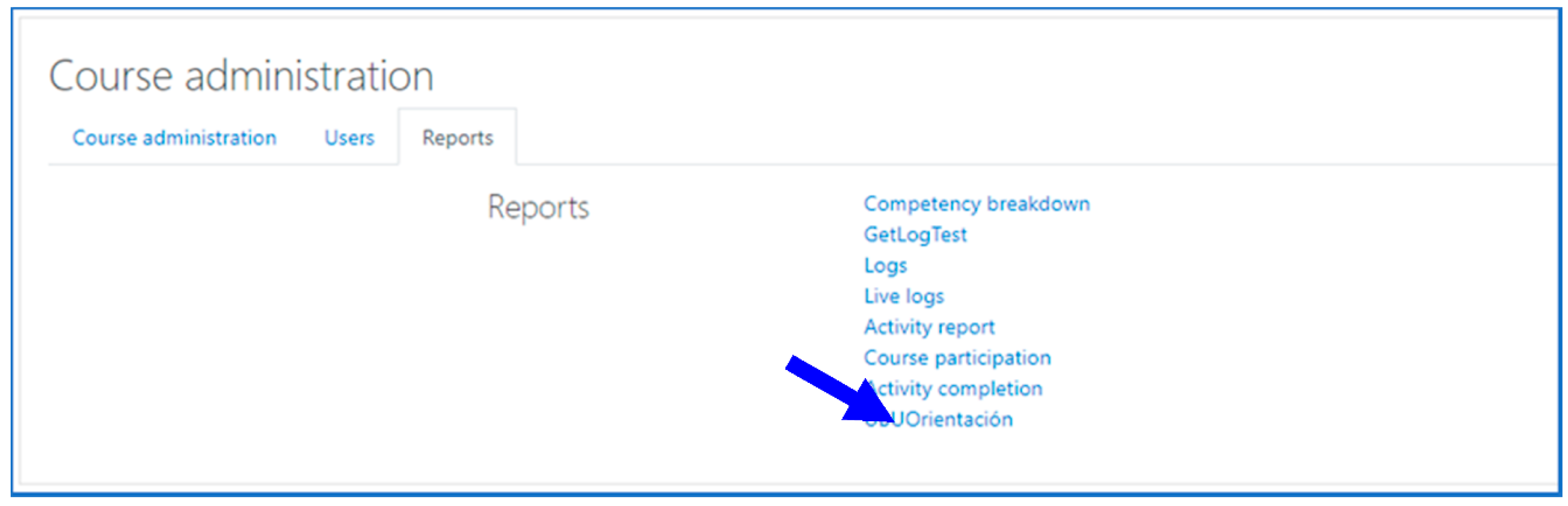1568x506 pixels.
Task: Go to Course participation report
Action: click(956, 358)
